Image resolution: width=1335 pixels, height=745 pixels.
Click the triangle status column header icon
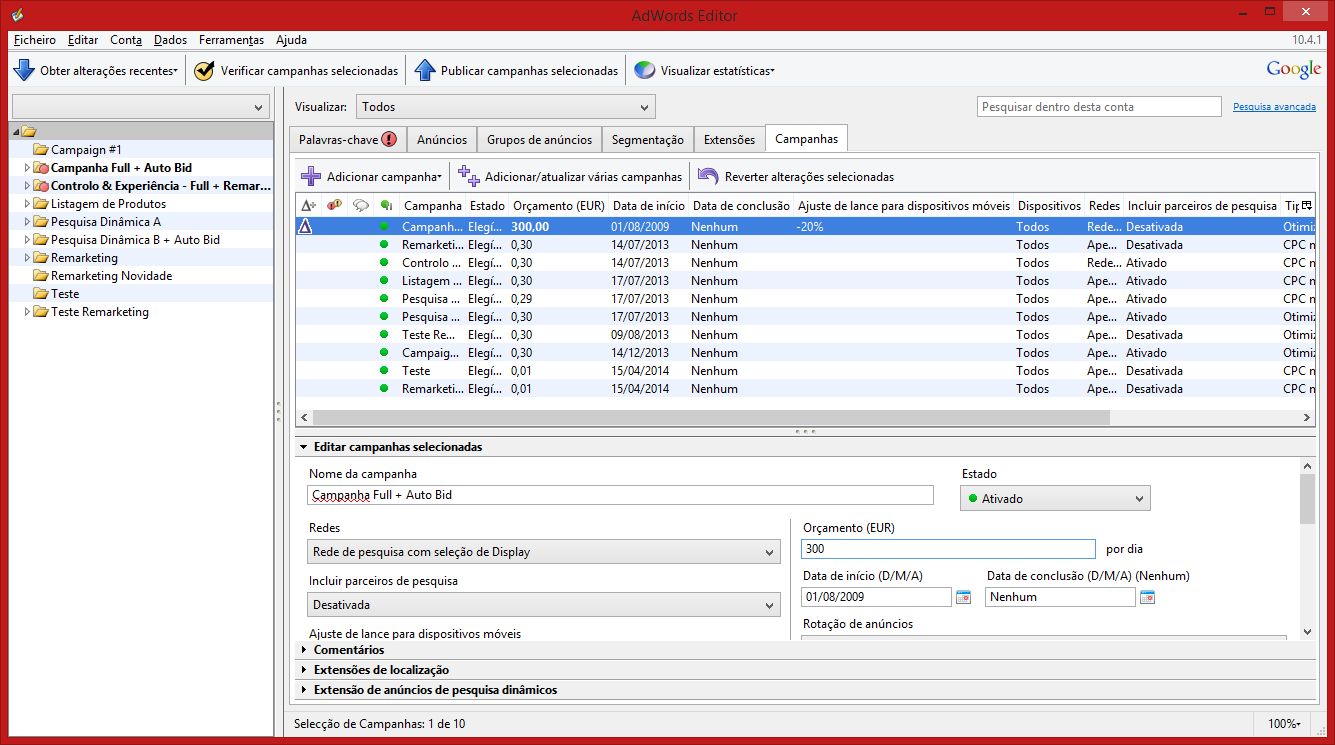[x=308, y=206]
